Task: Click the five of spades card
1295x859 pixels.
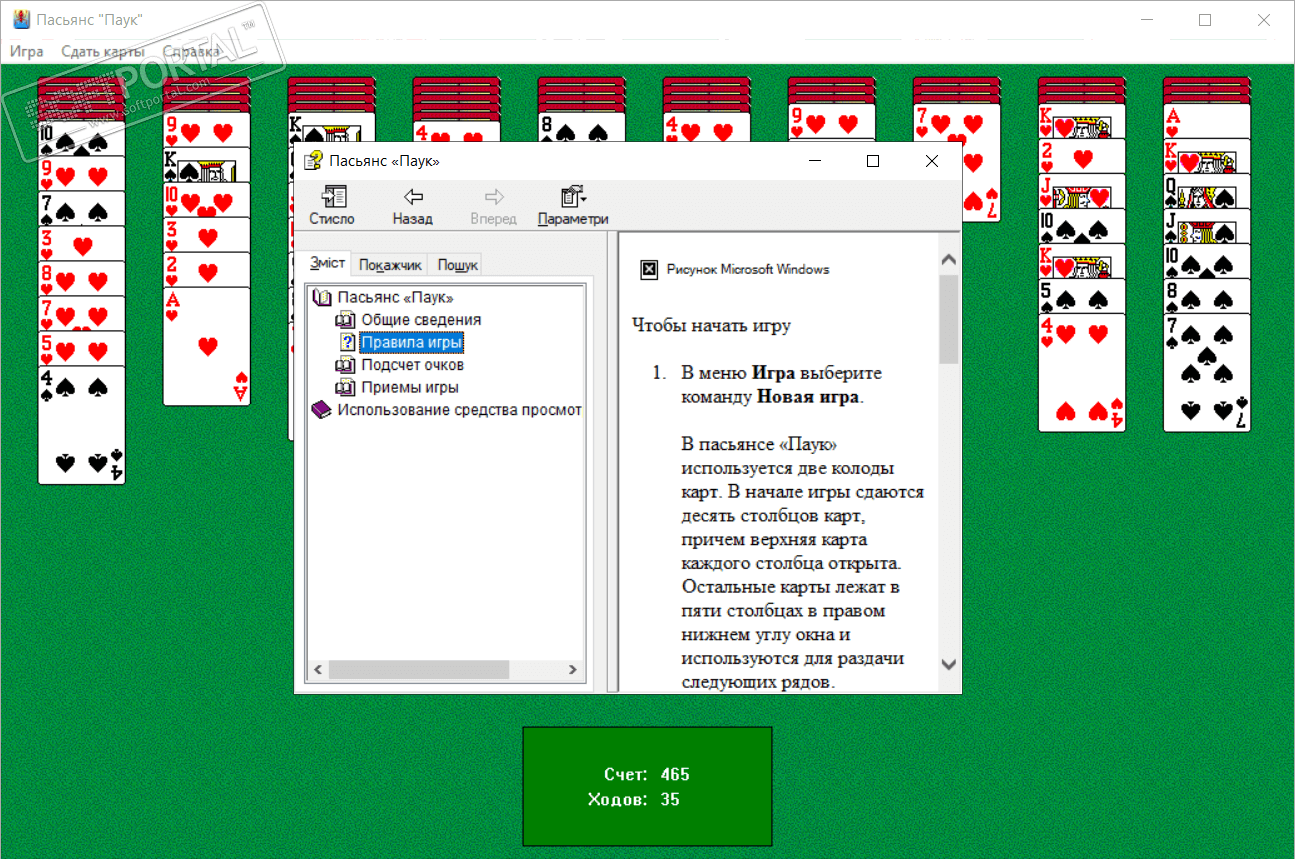Action: [x=1082, y=296]
